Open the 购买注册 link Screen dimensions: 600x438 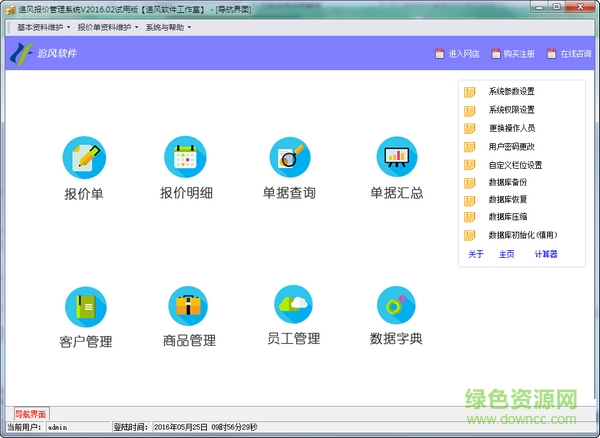coord(519,54)
